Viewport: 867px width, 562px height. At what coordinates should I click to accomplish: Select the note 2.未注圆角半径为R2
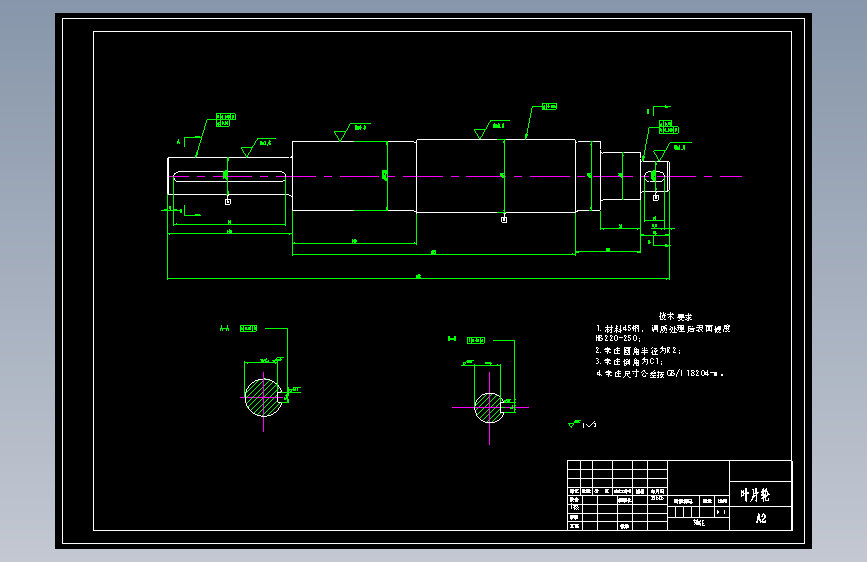[x=638, y=350]
